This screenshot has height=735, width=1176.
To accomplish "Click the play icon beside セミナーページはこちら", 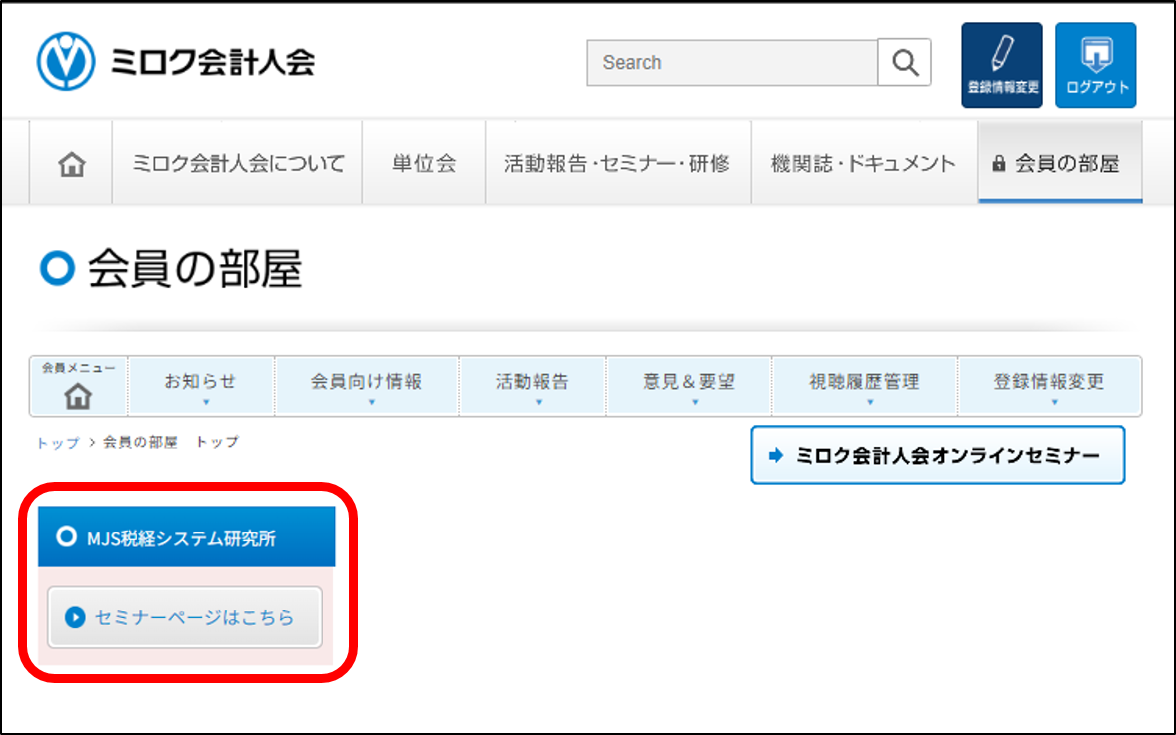I will 75,617.
